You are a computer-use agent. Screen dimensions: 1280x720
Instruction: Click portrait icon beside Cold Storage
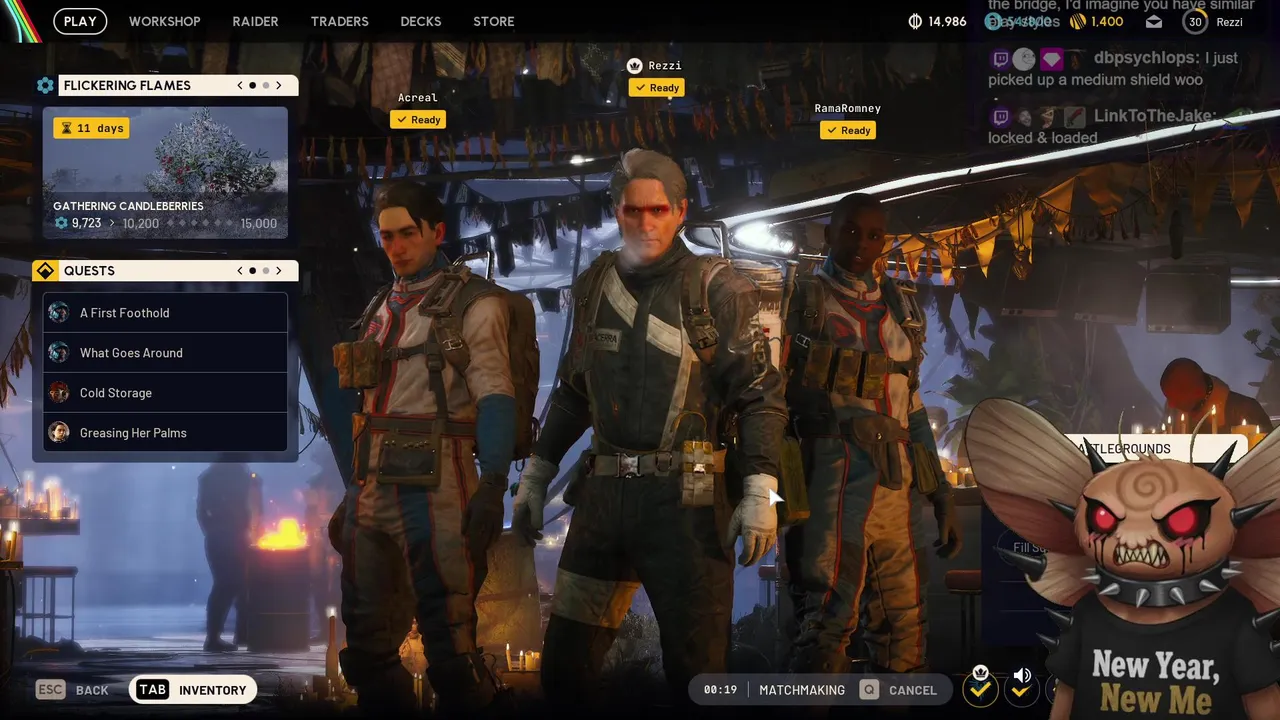click(x=59, y=392)
